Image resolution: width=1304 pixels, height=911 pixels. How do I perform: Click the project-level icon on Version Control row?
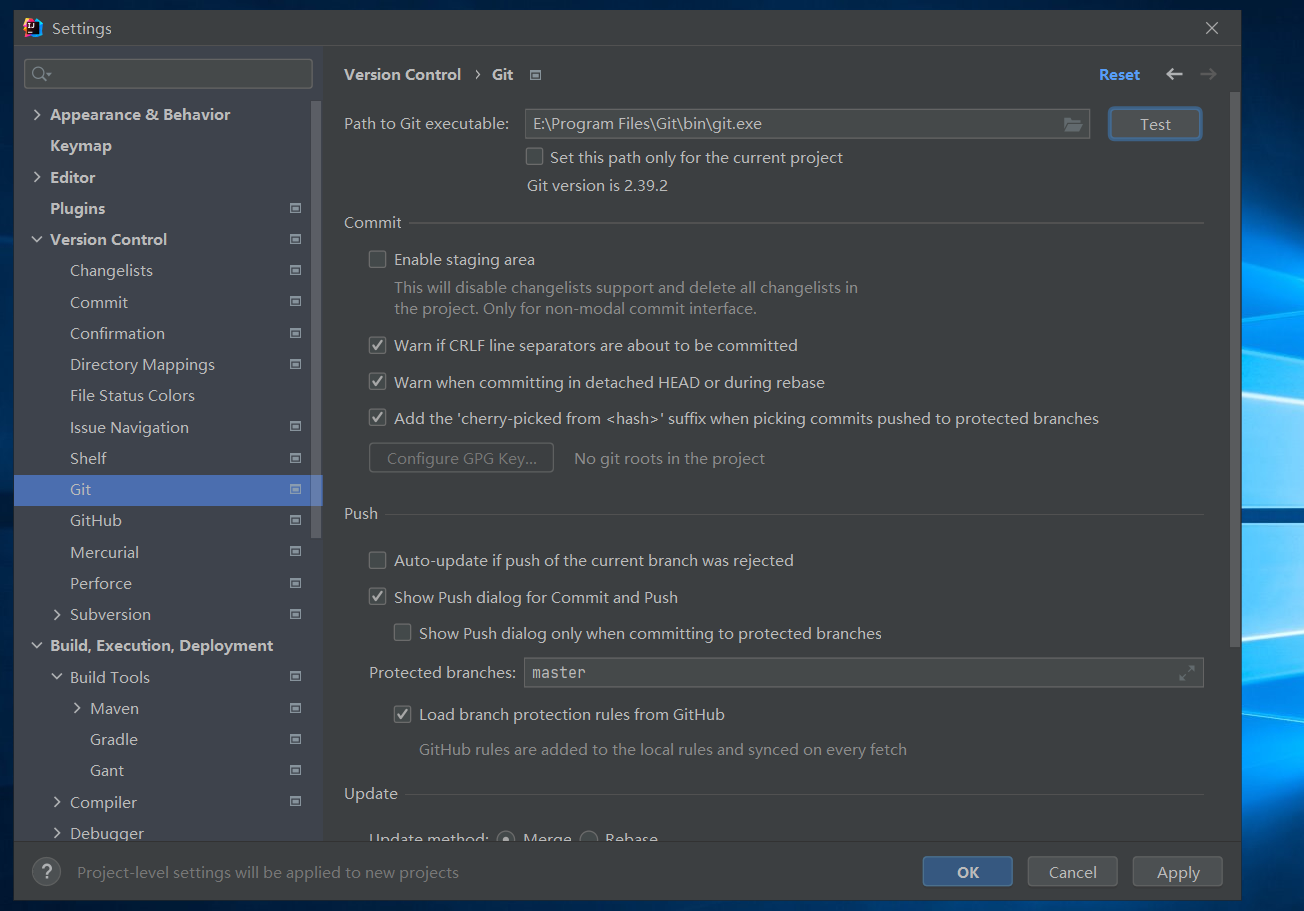(295, 239)
